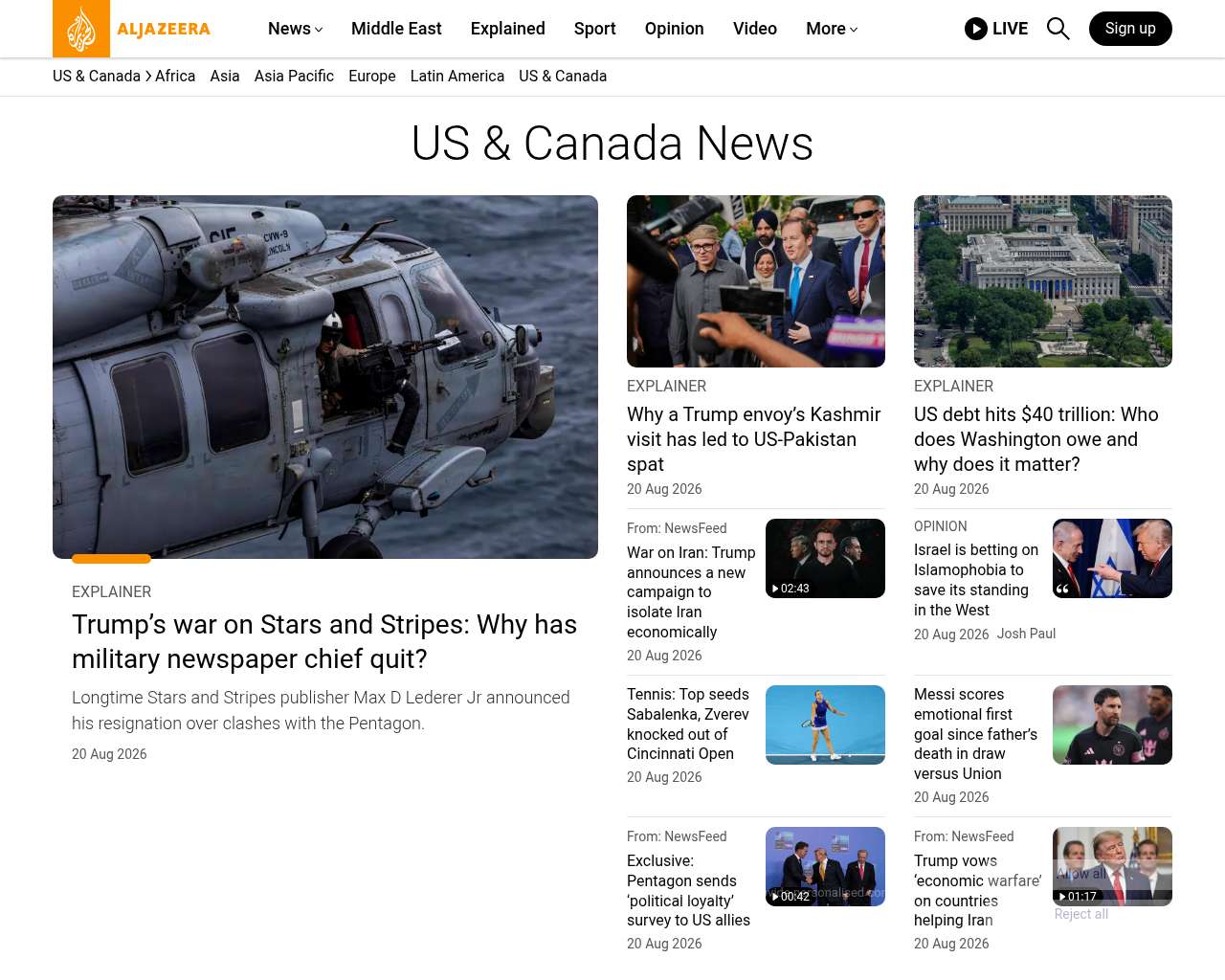Image resolution: width=1225 pixels, height=980 pixels.
Task: Select the Latin America region link
Action: 457,77
